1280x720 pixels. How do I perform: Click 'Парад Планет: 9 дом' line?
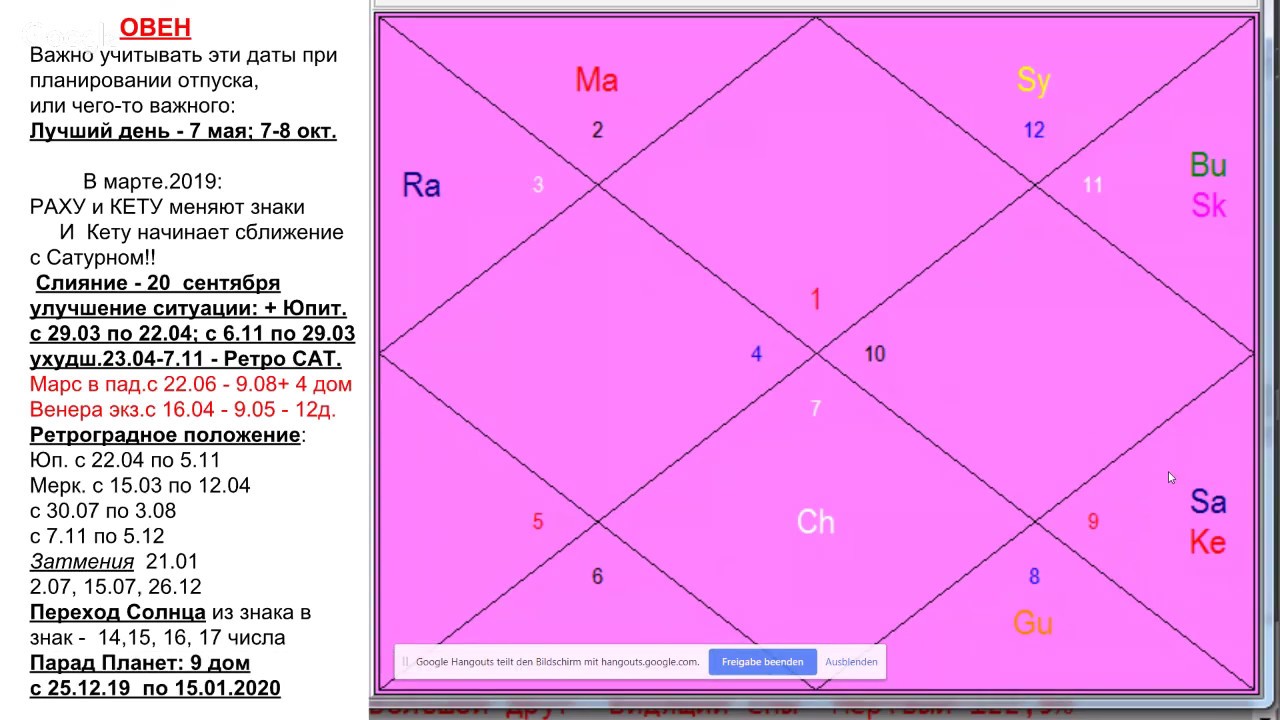[140, 663]
